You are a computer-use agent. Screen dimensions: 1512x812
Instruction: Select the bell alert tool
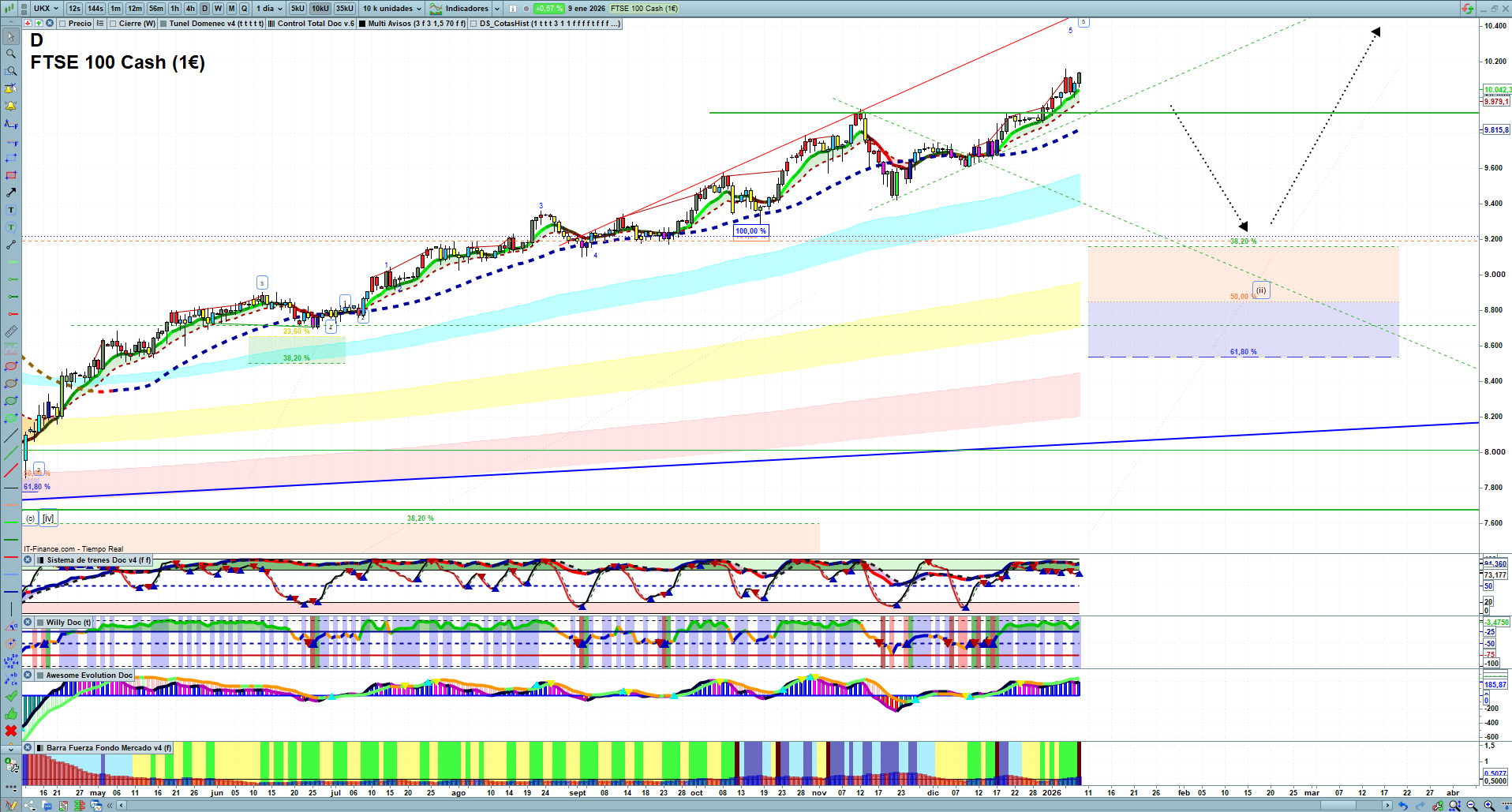tap(11, 106)
